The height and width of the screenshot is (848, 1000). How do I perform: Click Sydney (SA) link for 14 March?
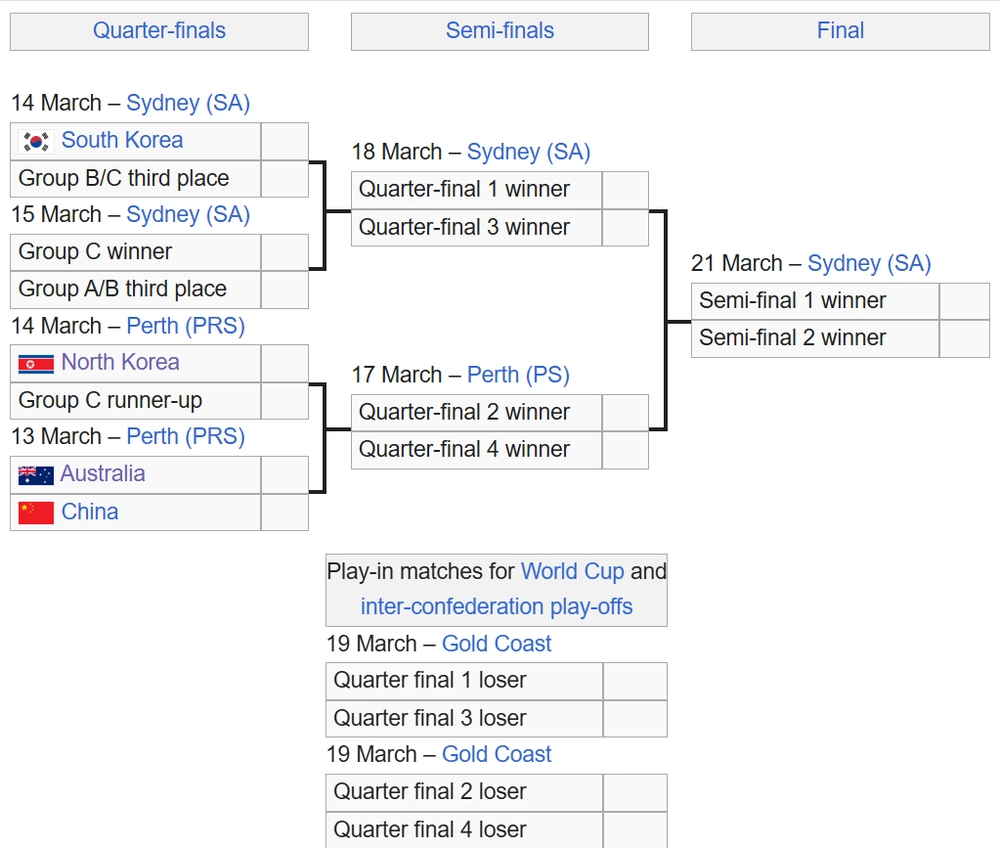188,103
